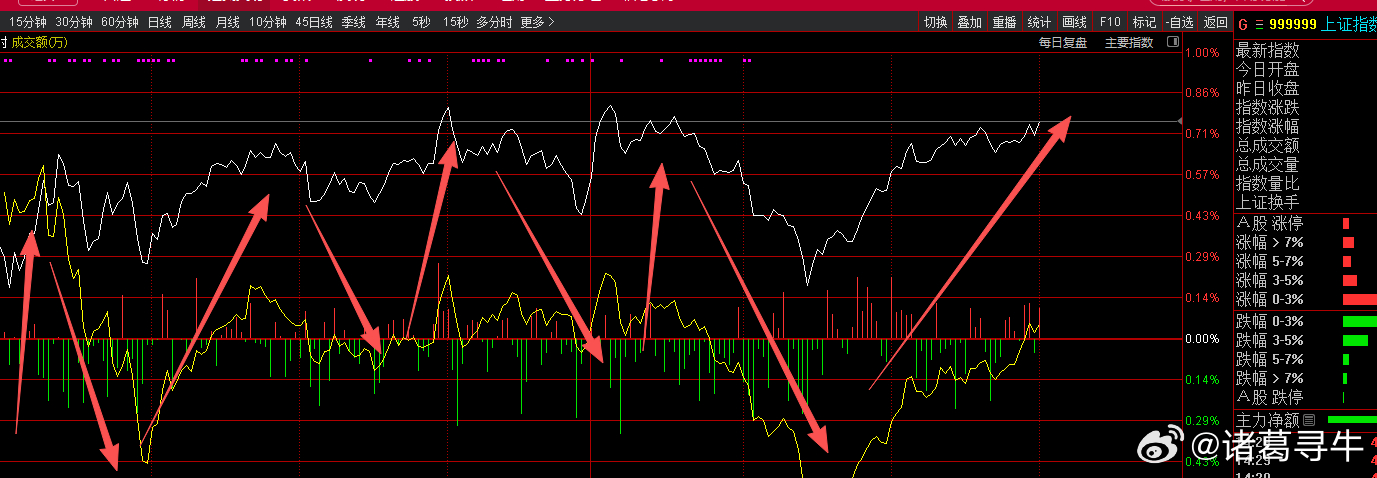Click the red G icon
1377x478 pixels.
pos(1242,25)
